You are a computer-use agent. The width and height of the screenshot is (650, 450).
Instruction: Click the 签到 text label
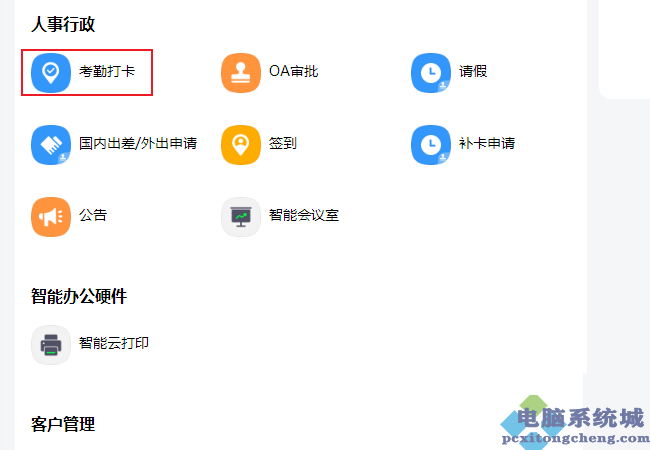[x=283, y=143]
